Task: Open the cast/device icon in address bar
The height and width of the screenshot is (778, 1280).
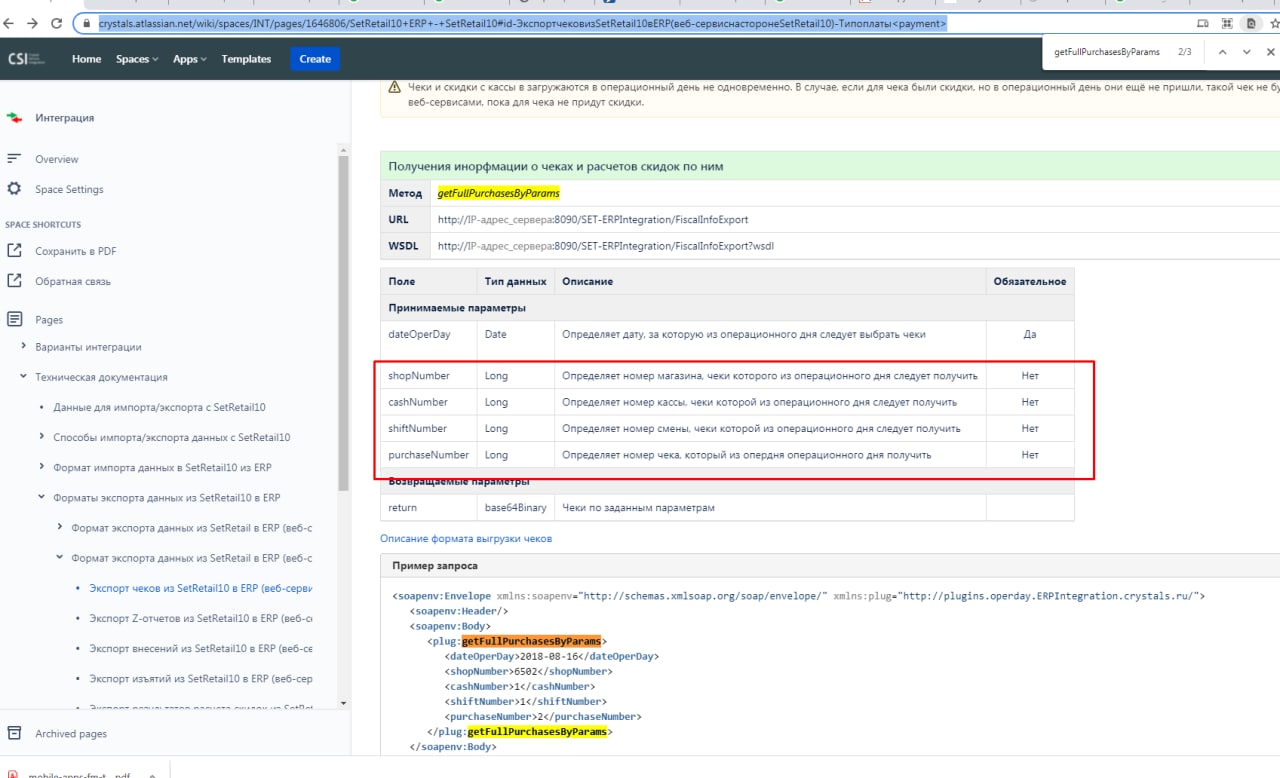Action: (x=1203, y=23)
